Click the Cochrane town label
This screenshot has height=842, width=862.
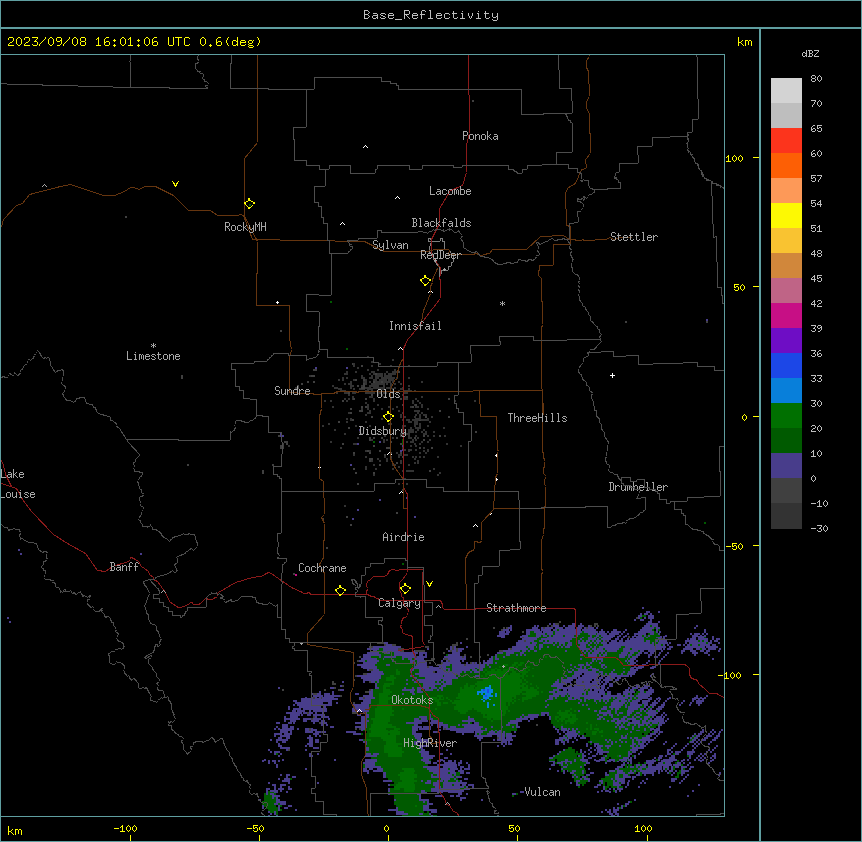pos(322,568)
